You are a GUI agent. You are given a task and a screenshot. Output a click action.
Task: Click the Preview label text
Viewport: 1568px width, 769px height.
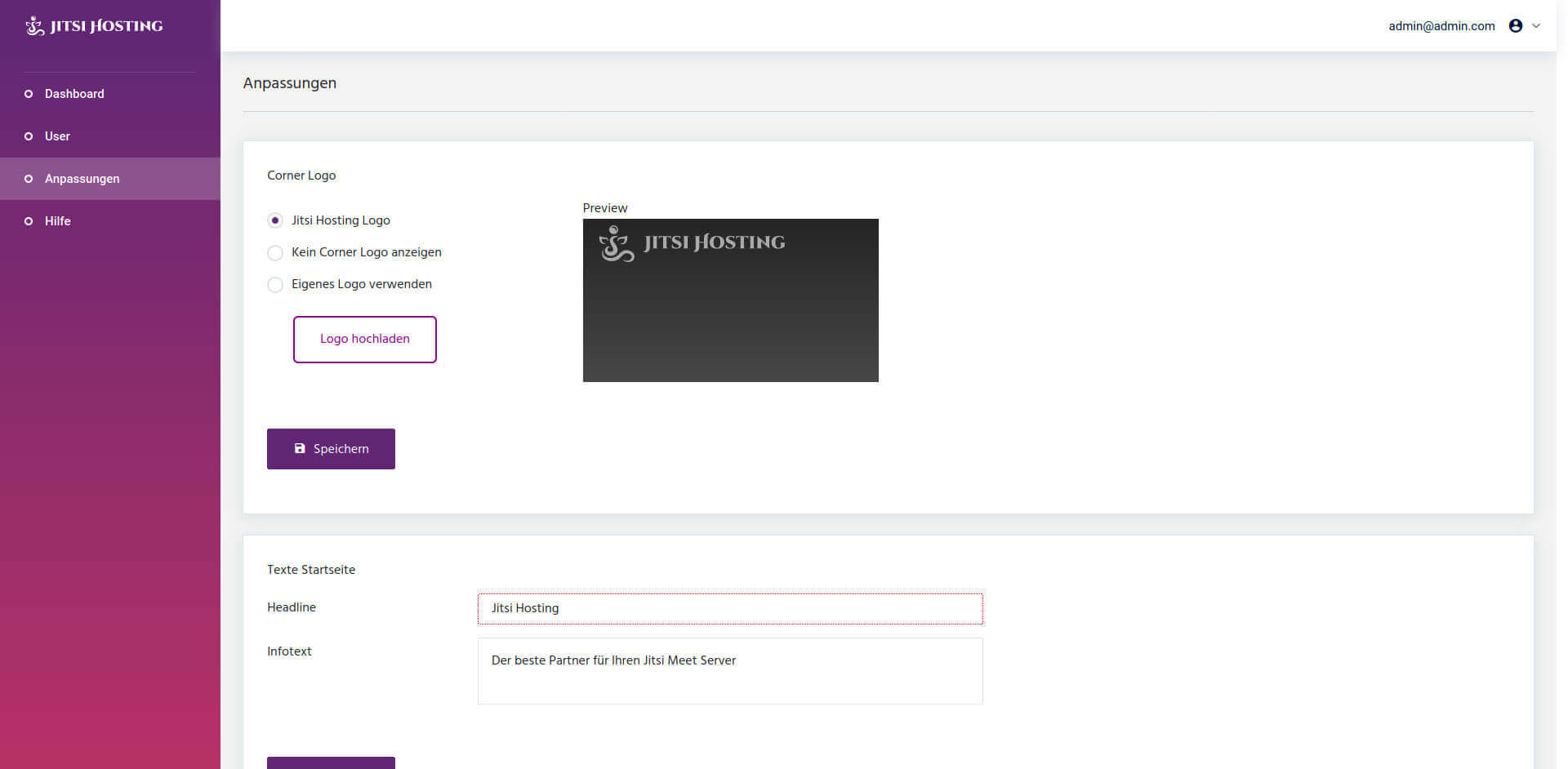[605, 208]
